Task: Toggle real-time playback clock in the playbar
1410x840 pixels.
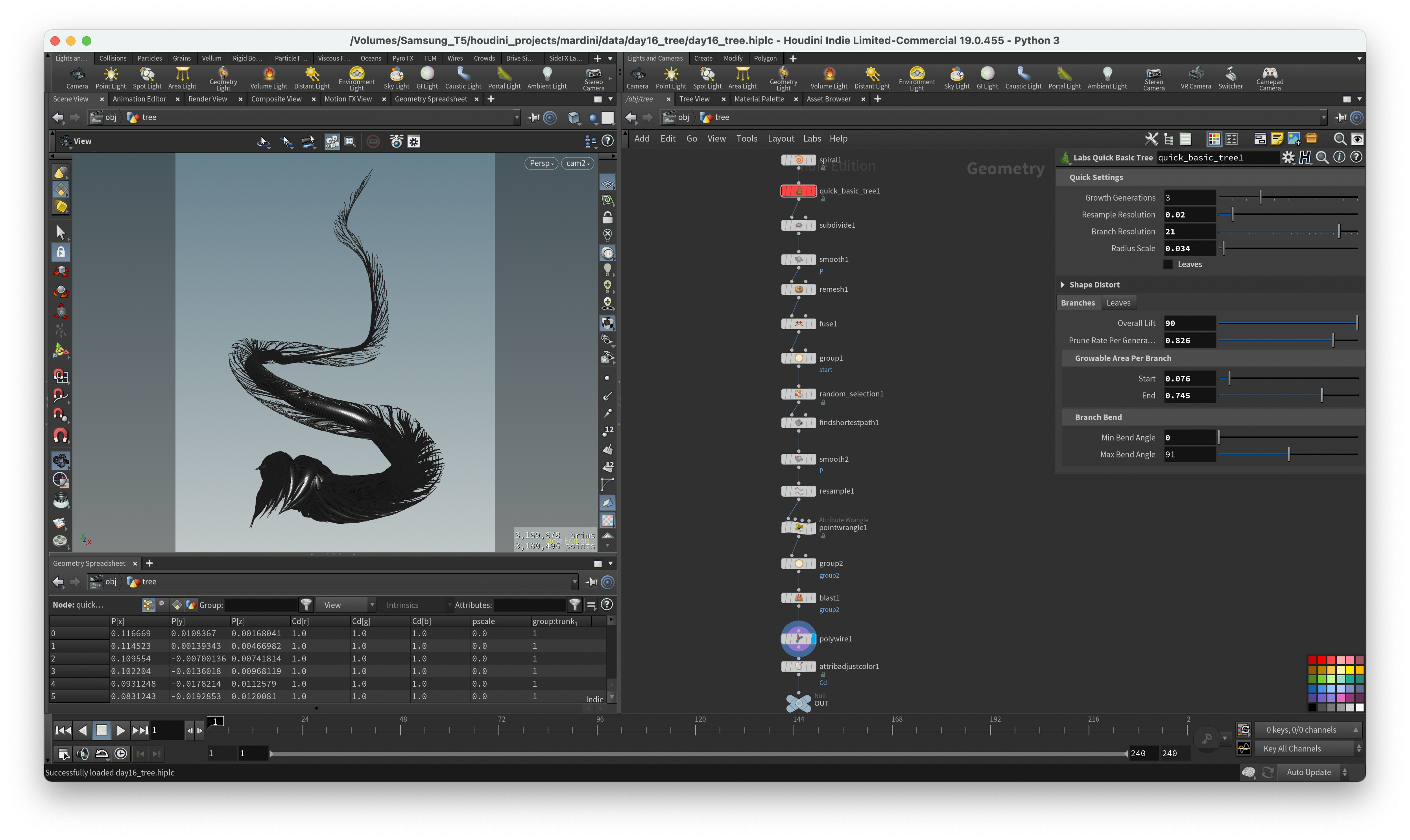Action: point(121,753)
